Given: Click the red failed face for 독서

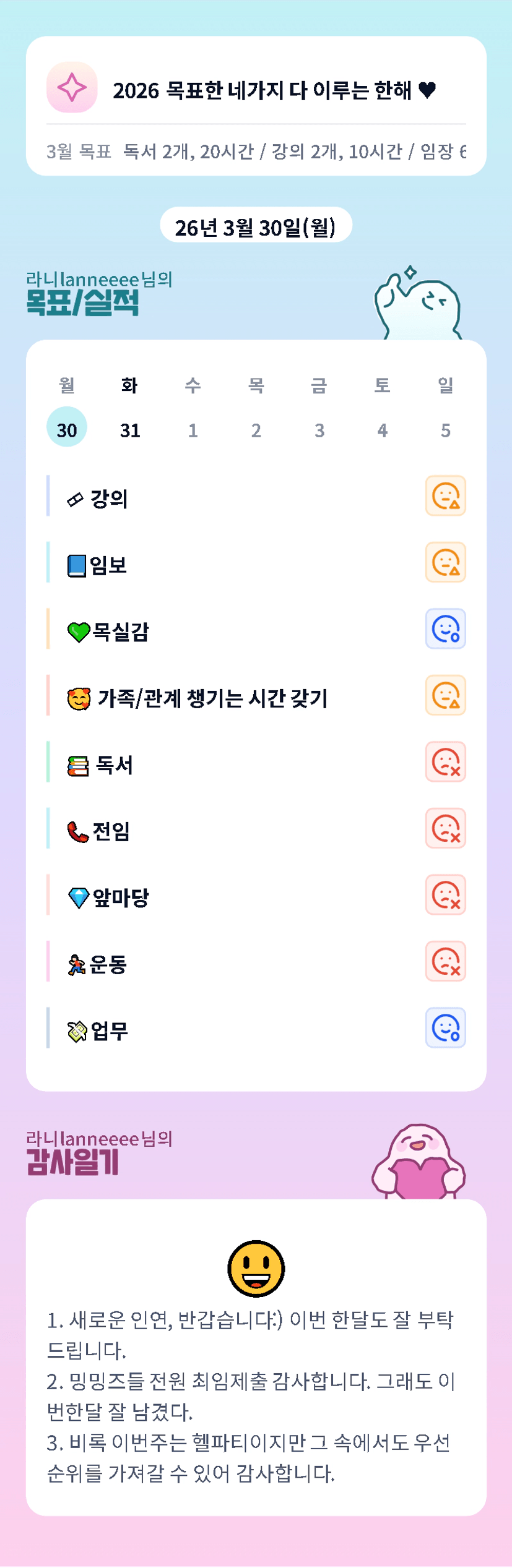Looking at the screenshot, I should (445, 762).
